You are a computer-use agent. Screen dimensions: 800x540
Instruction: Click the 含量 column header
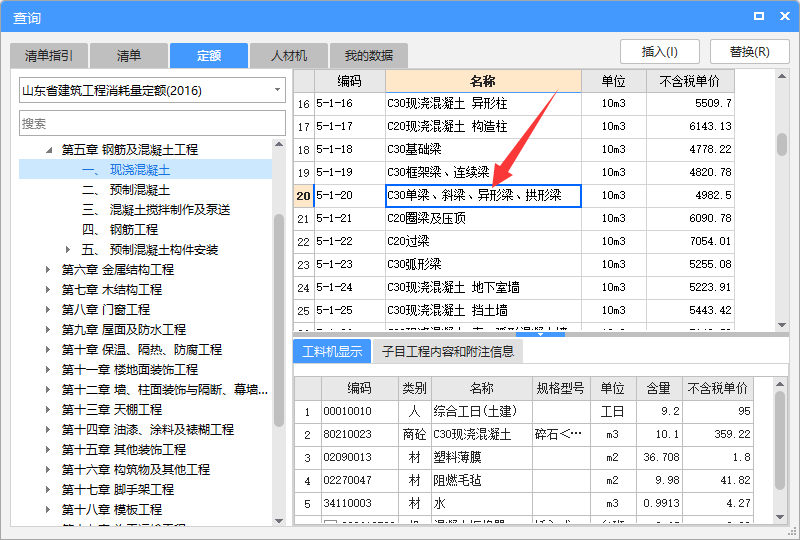pos(659,388)
